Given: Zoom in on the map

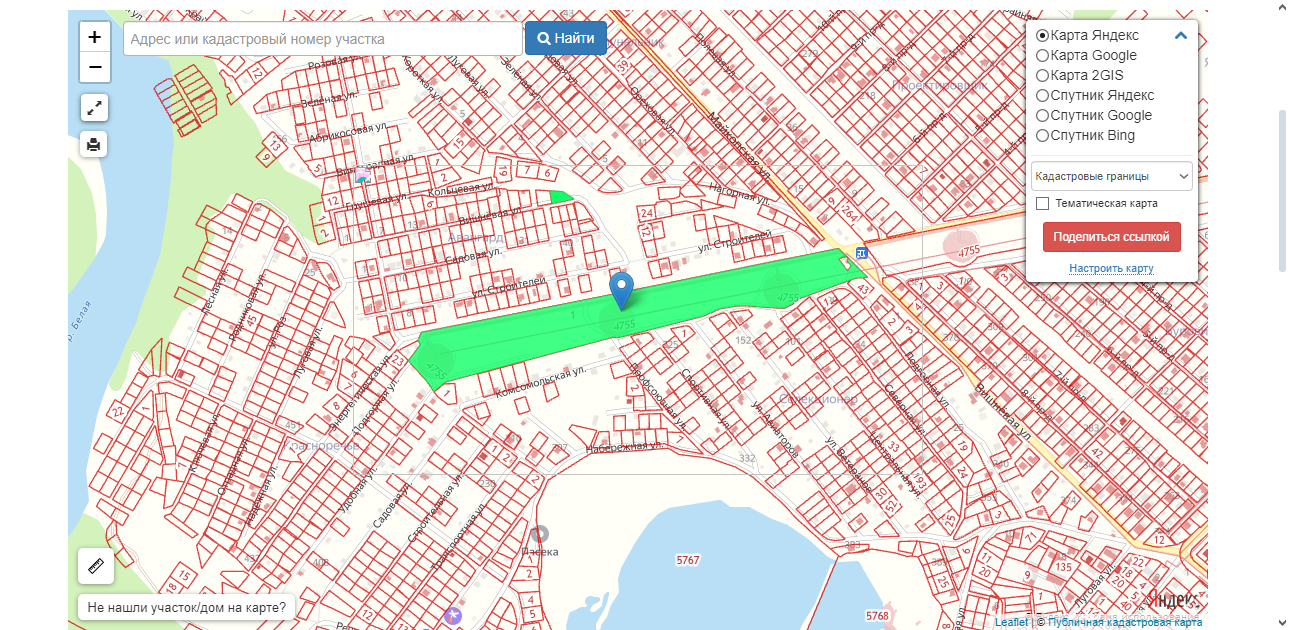Looking at the screenshot, I should click(x=94, y=37).
